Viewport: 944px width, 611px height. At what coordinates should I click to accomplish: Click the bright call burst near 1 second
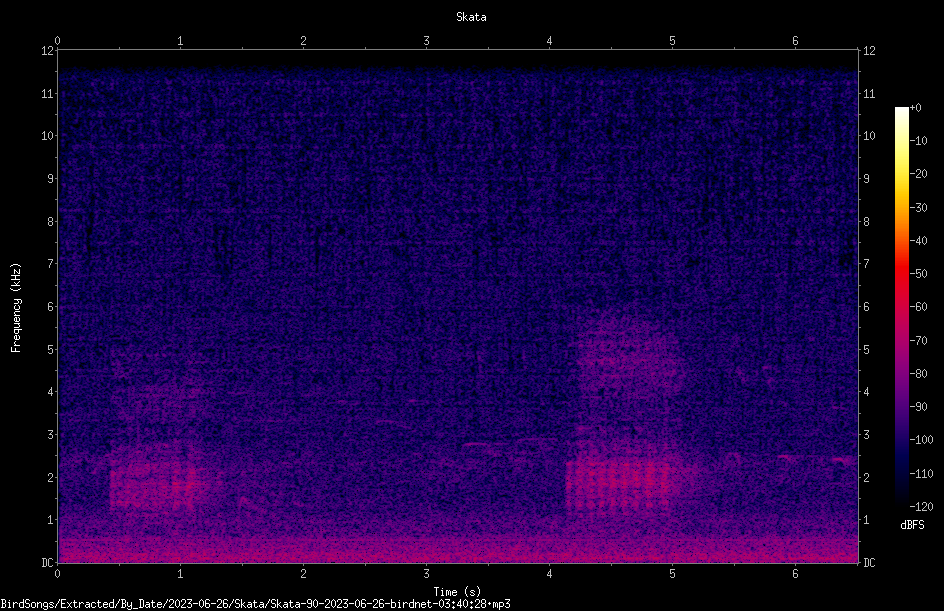pos(154,486)
